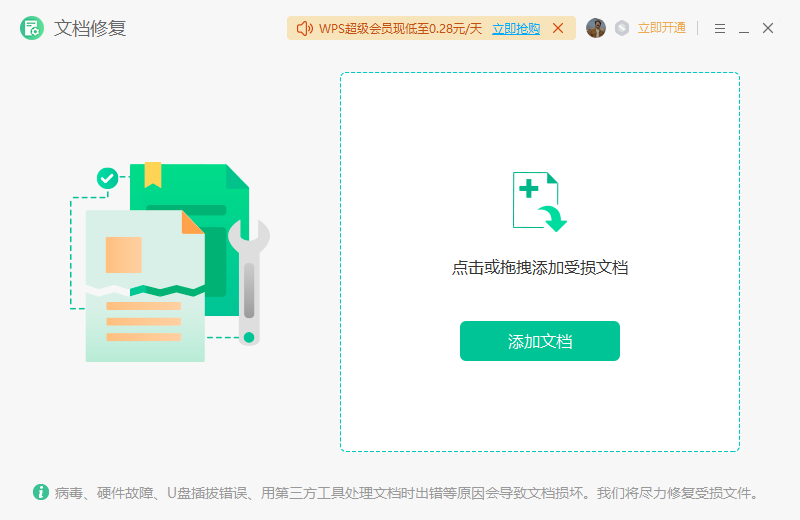Click the add-document file icon
800x520 pixels.
539,202
